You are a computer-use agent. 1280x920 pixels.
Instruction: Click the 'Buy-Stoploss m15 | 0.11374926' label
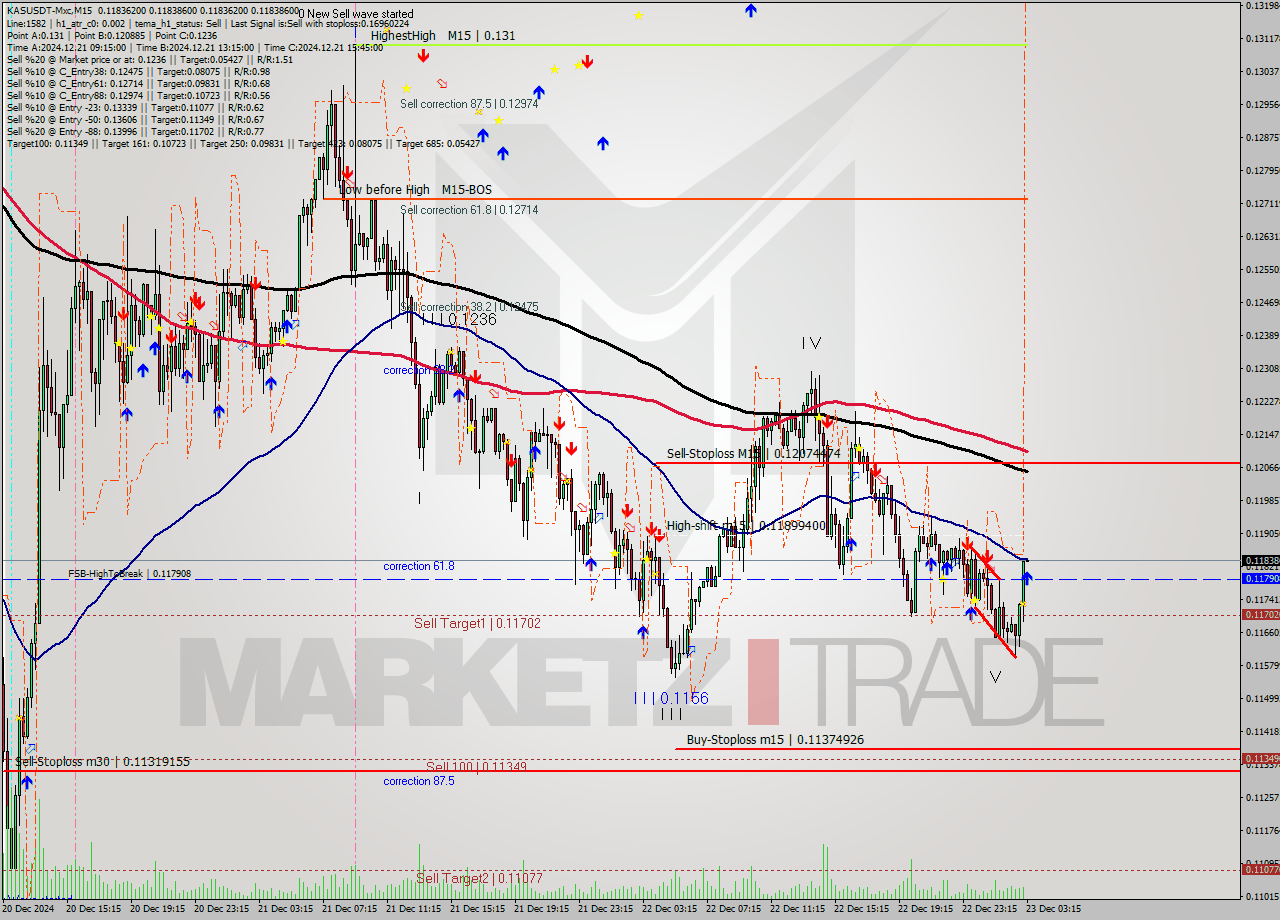pyautogui.click(x=775, y=740)
